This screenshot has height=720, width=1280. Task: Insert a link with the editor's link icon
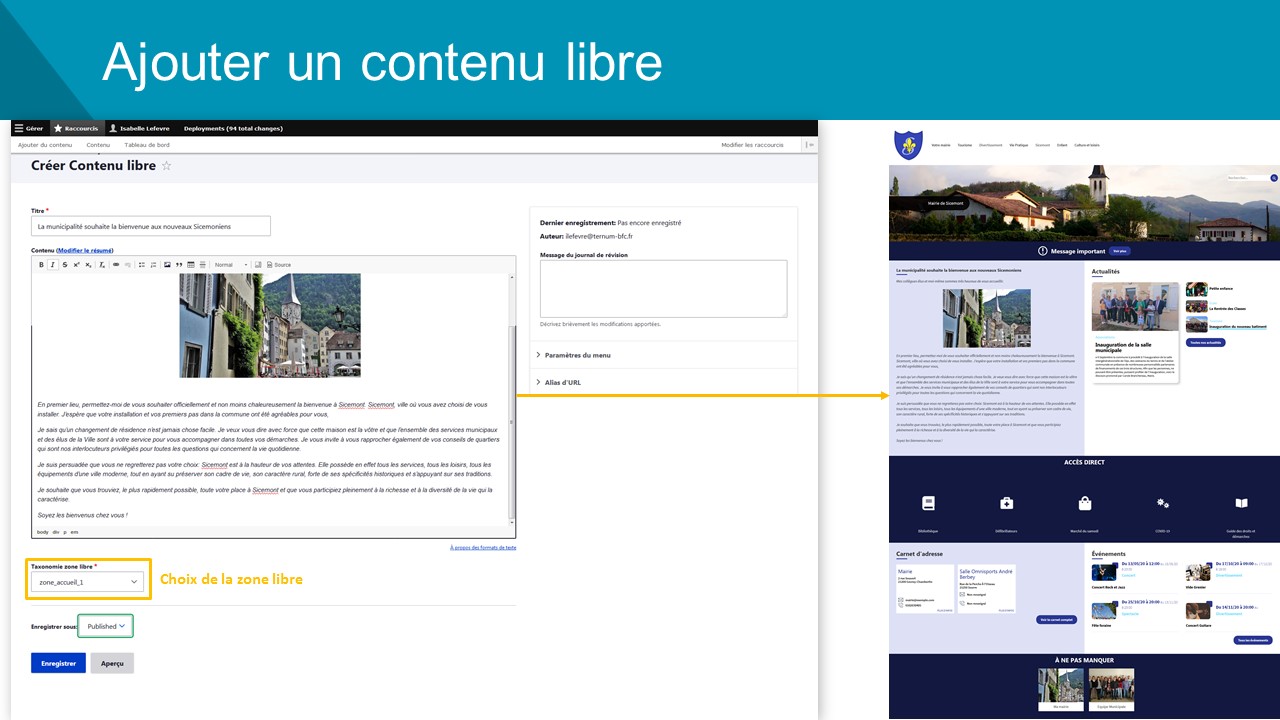coord(116,265)
